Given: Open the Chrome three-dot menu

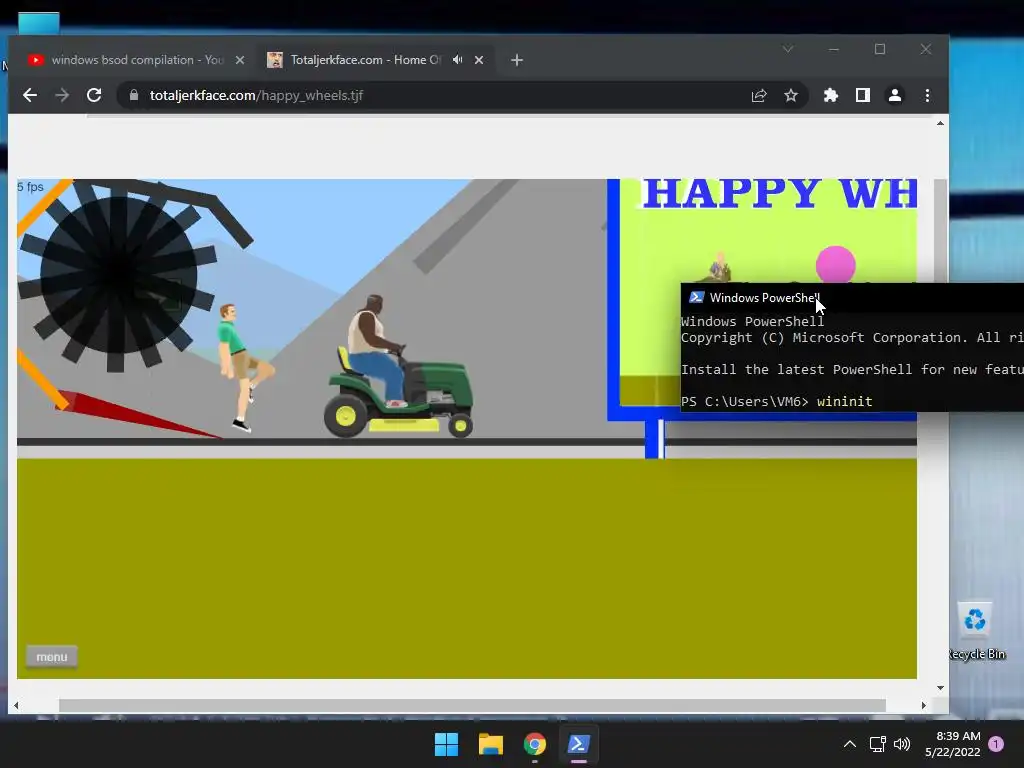Looking at the screenshot, I should click(927, 96).
